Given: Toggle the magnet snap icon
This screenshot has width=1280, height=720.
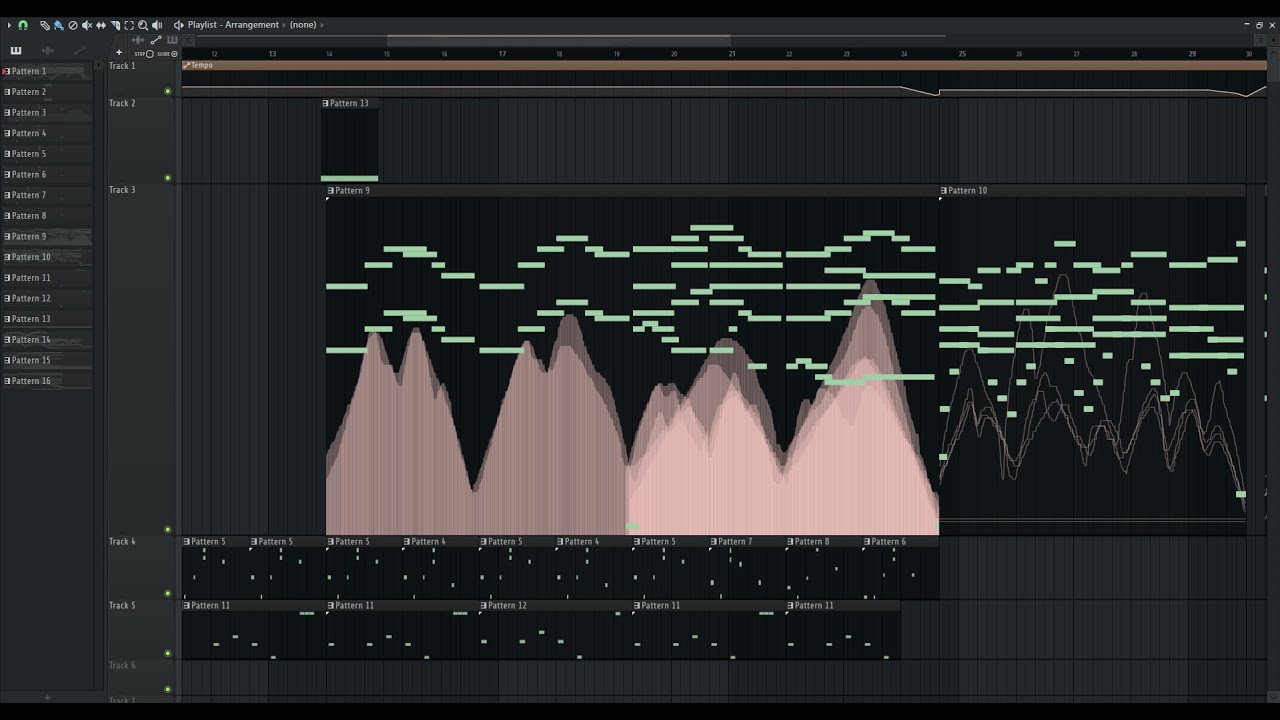Looking at the screenshot, I should tap(23, 25).
